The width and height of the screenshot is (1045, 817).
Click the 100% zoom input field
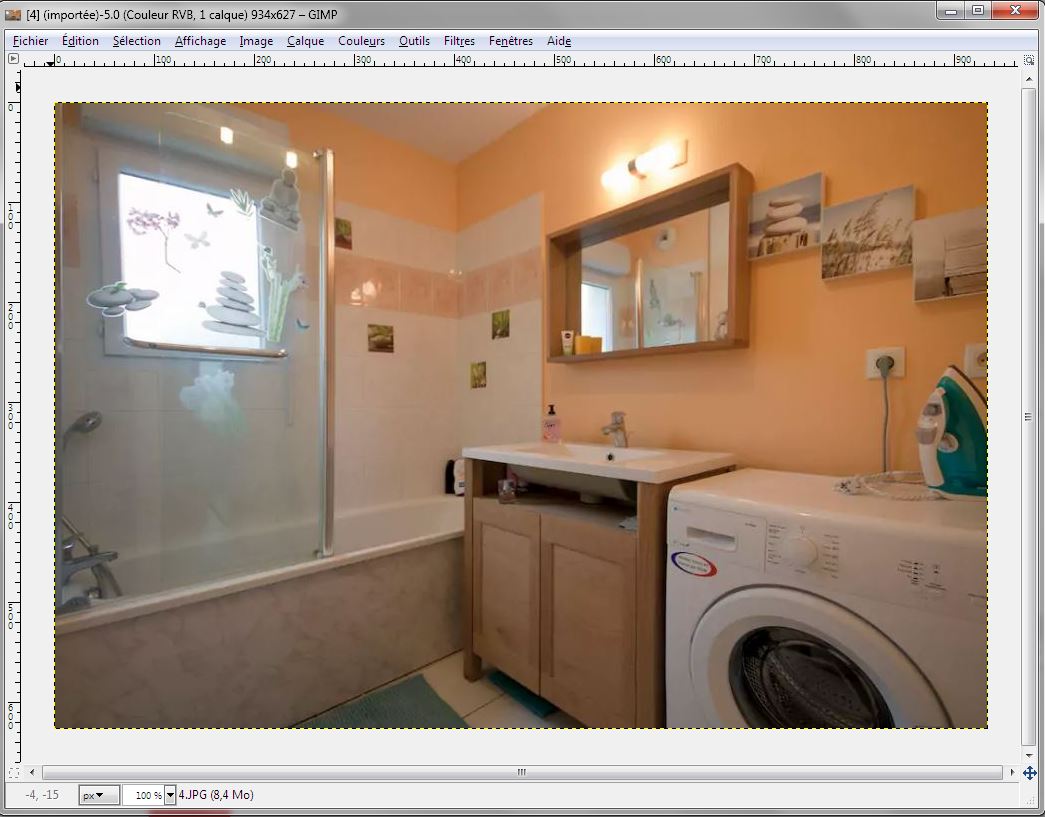[142, 795]
